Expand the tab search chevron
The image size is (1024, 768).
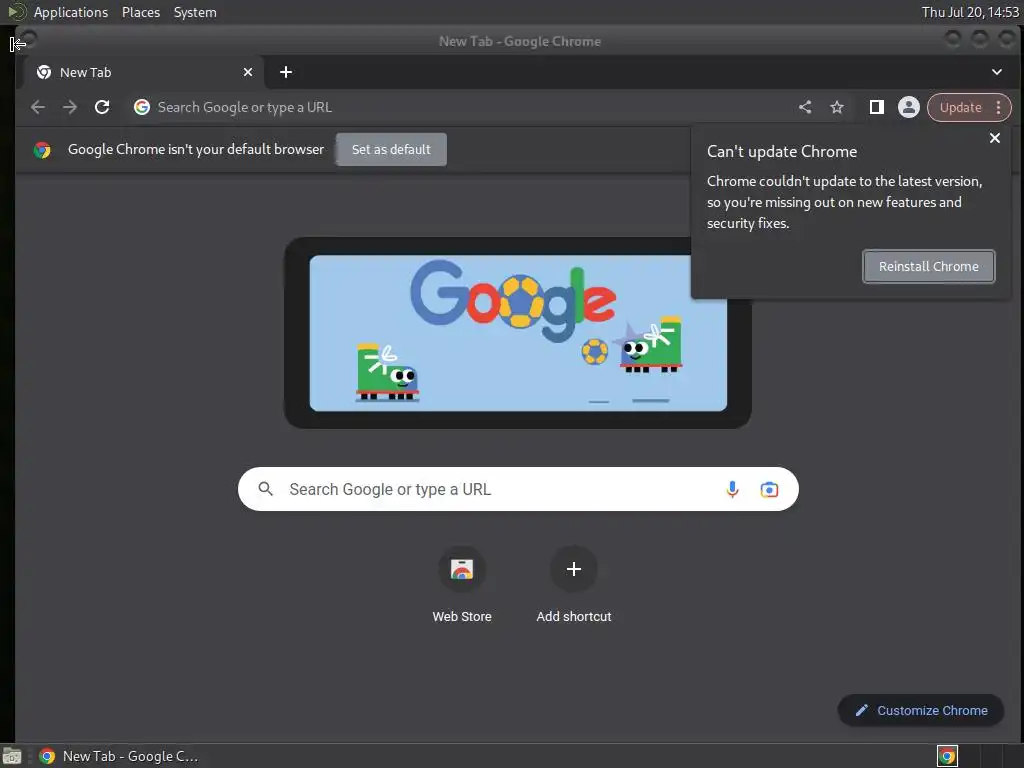(x=997, y=72)
